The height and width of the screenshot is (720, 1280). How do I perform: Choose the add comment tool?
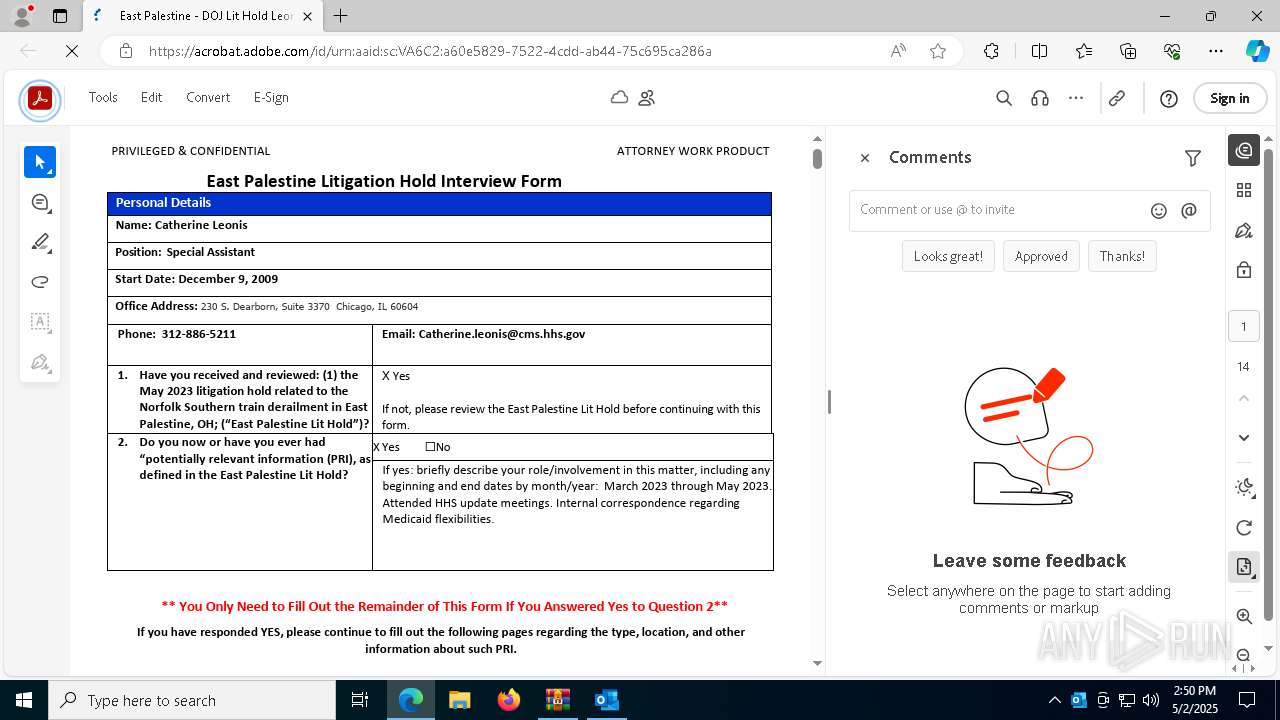(x=40, y=202)
